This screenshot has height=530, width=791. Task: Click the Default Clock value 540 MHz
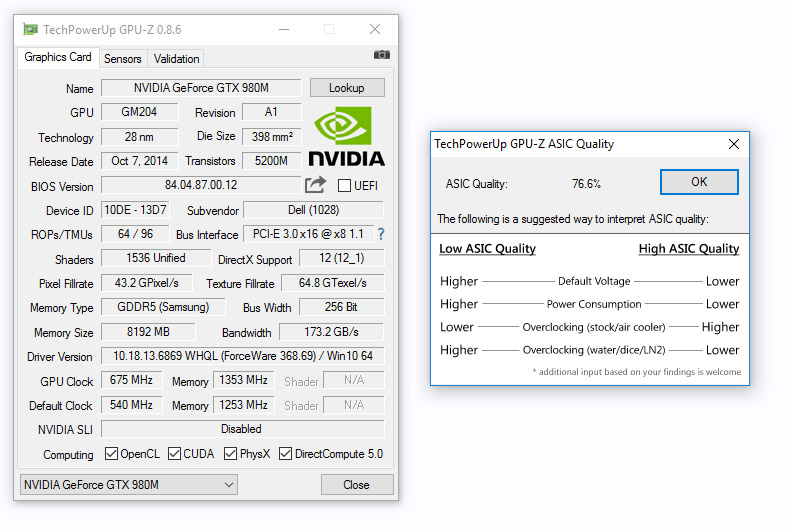click(x=131, y=404)
